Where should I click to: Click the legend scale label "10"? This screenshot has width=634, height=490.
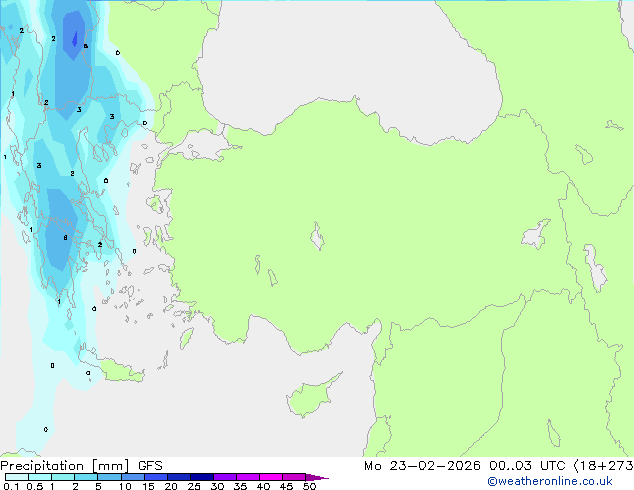[x=125, y=486]
